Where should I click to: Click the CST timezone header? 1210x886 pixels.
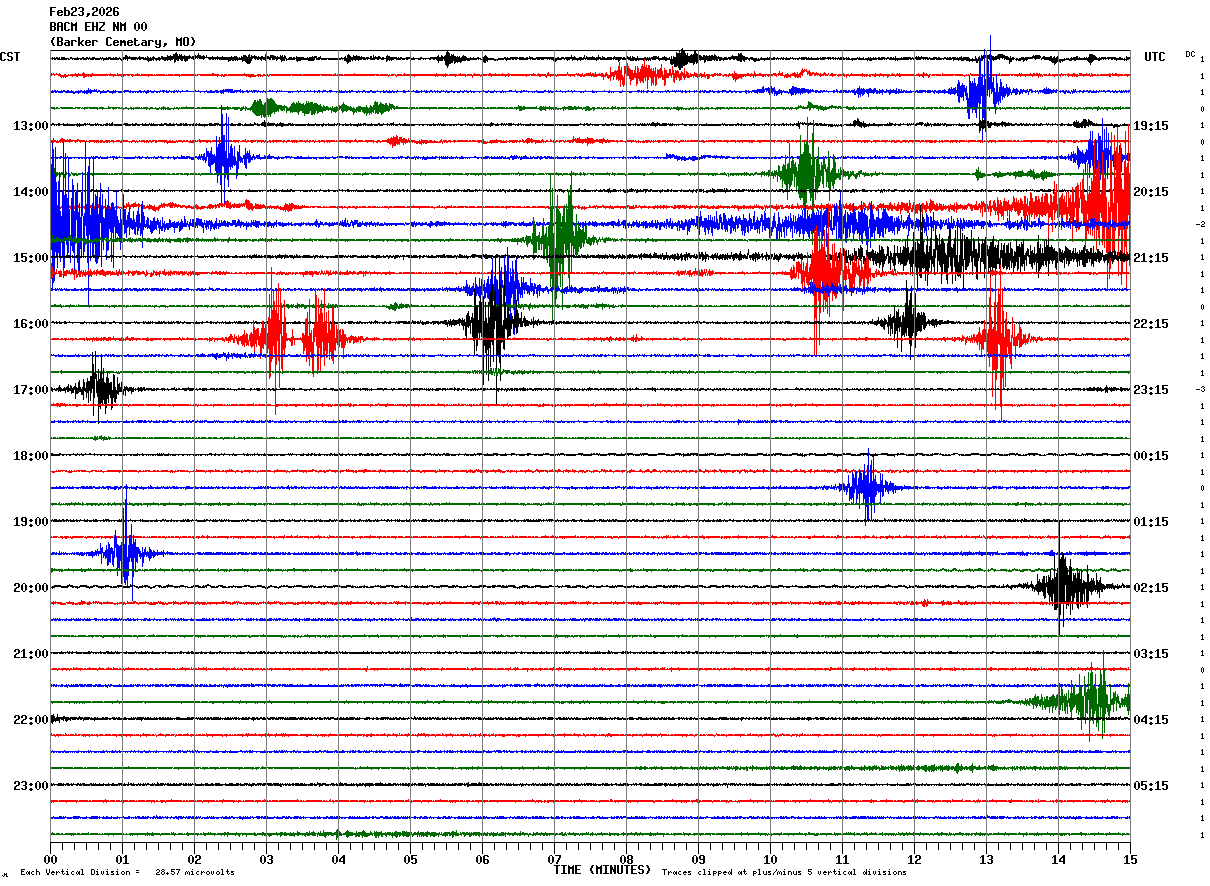point(10,57)
